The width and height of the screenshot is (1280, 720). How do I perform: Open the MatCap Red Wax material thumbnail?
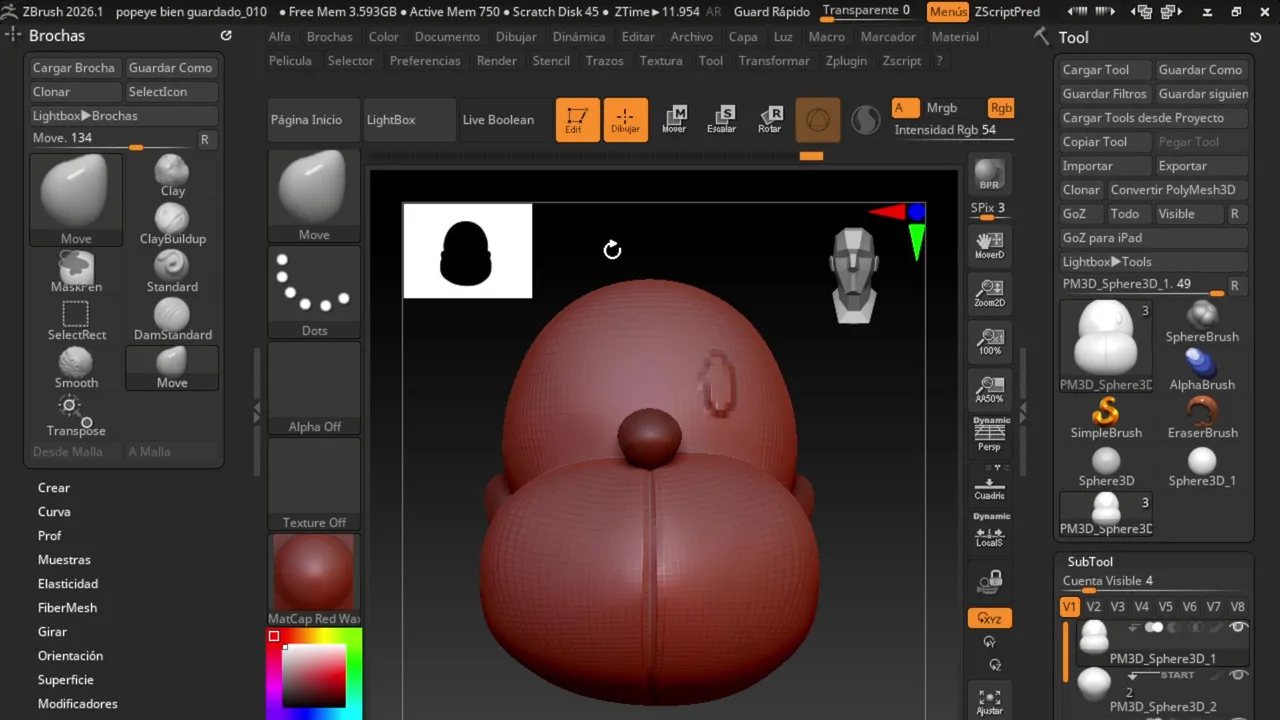tap(314, 580)
